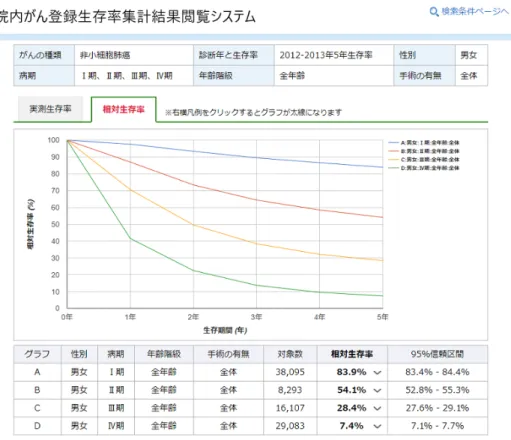Click the Ⅰ期 stage cell in row A

116,372
